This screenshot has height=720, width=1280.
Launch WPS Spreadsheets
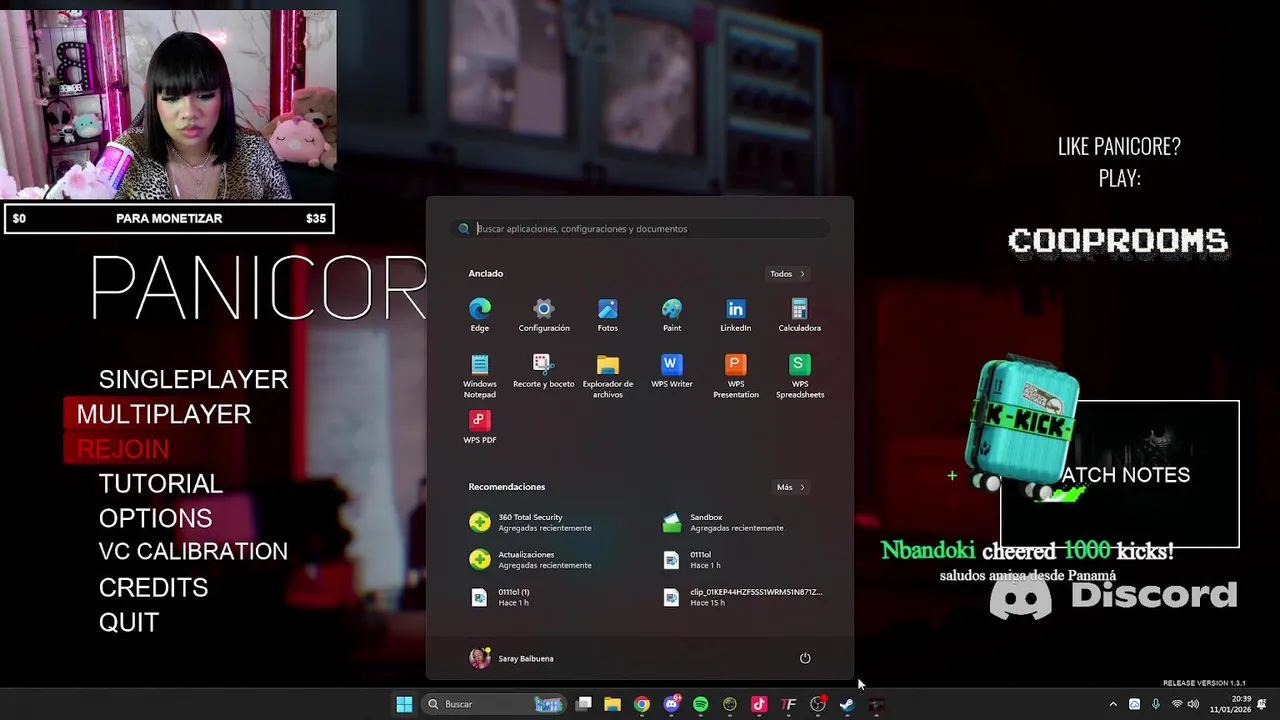tap(799, 376)
